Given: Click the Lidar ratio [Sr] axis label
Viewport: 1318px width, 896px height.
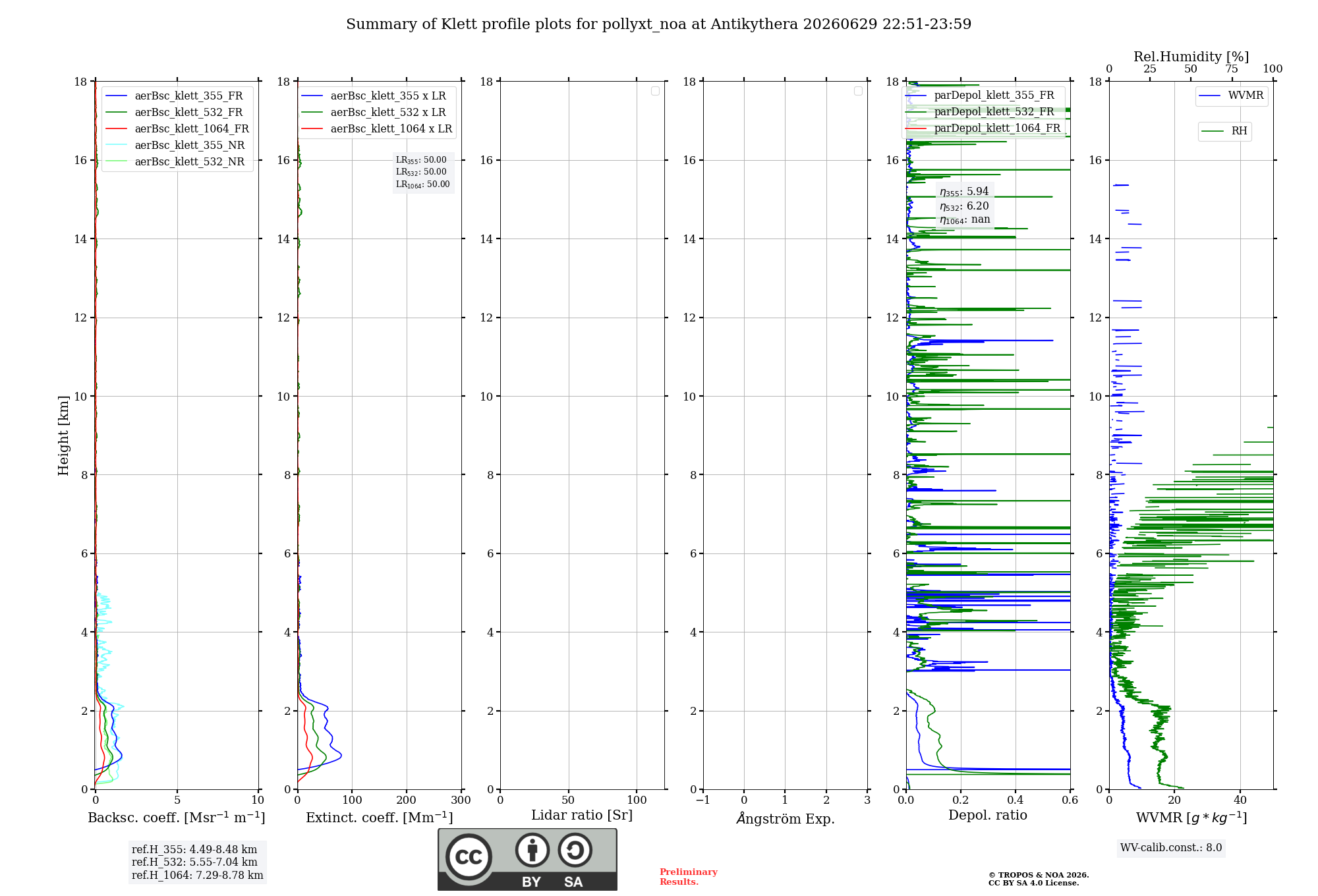Looking at the screenshot, I should (x=582, y=816).
